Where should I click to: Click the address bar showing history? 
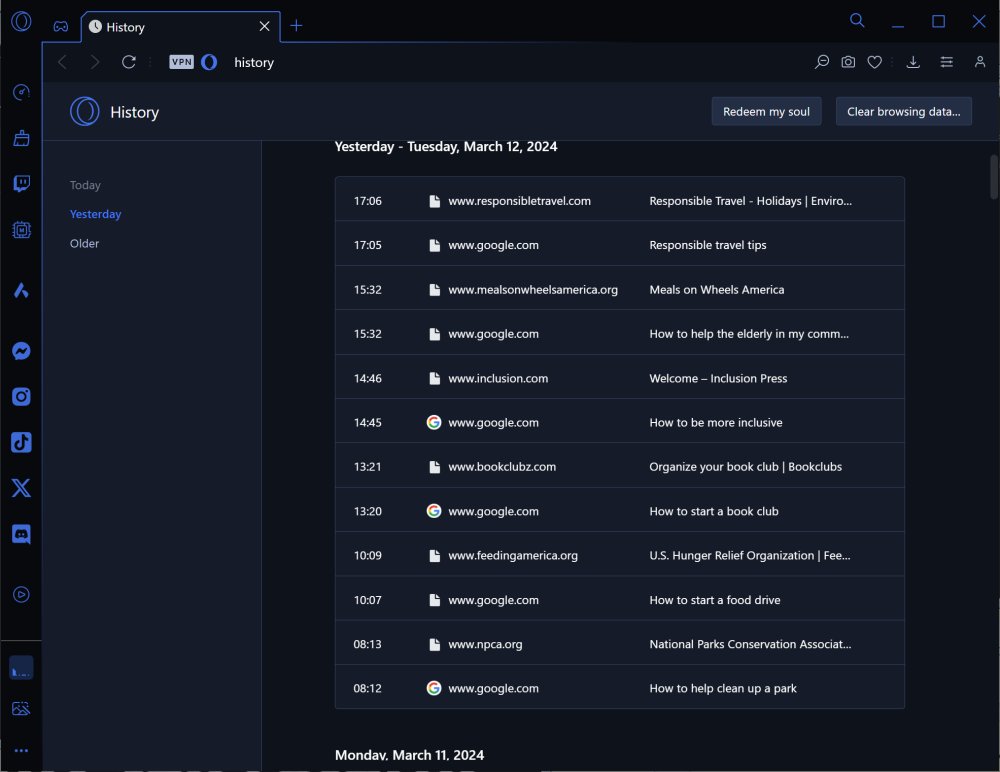[x=500, y=62]
